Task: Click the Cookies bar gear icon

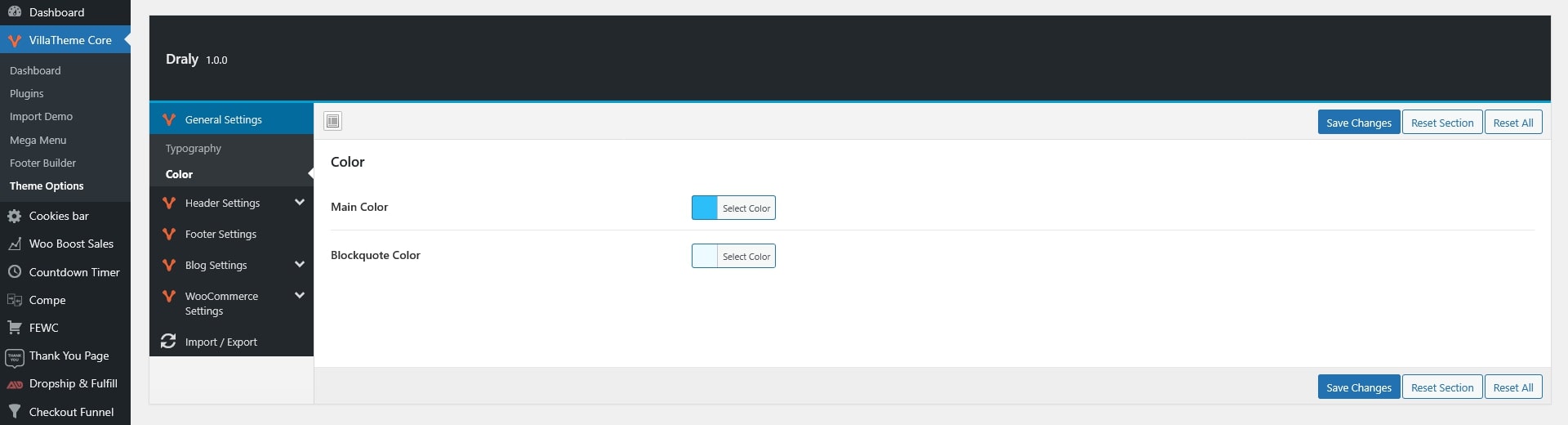Action: click(x=14, y=217)
